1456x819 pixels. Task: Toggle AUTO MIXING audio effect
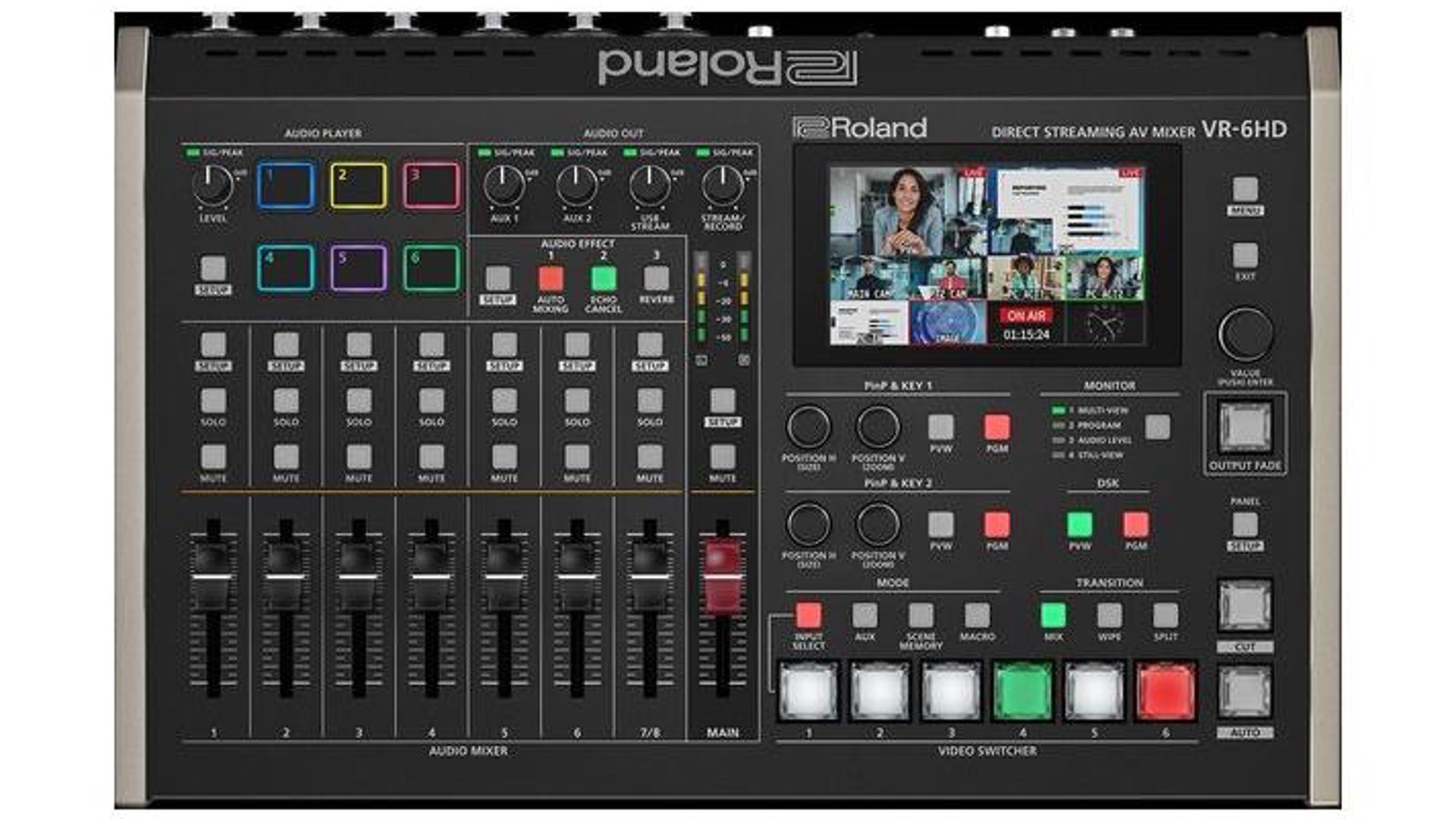pos(551,278)
